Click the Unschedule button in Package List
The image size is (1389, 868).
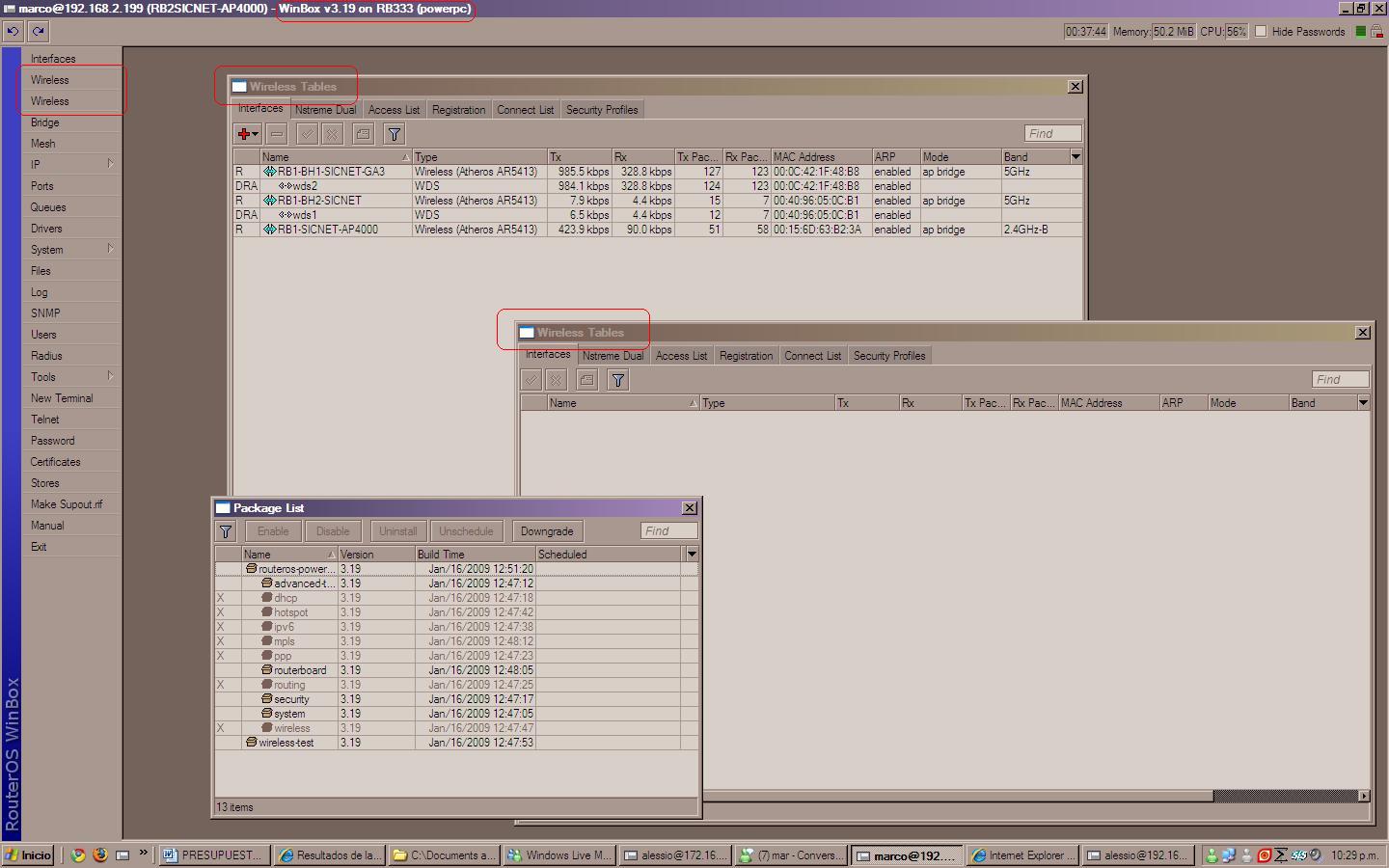point(466,531)
